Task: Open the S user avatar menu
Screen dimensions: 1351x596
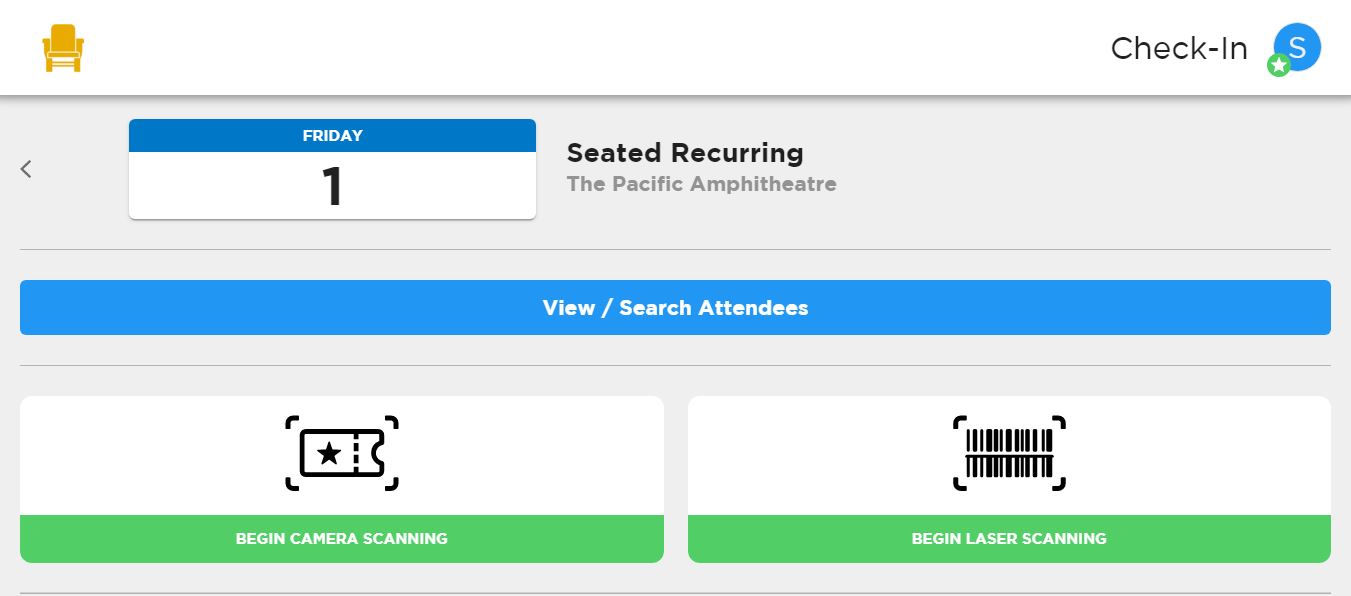Action: pos(1297,47)
